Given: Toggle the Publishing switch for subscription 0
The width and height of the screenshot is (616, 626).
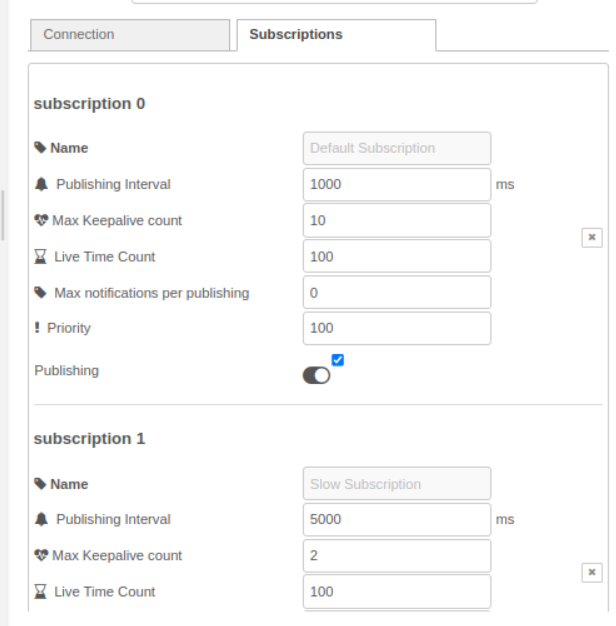Looking at the screenshot, I should click(316, 376).
